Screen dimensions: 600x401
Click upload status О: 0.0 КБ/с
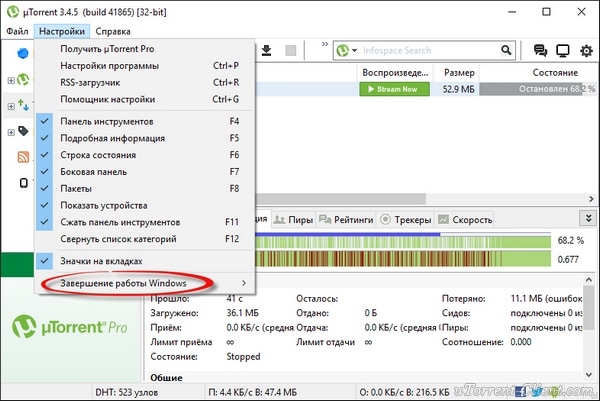point(404,392)
